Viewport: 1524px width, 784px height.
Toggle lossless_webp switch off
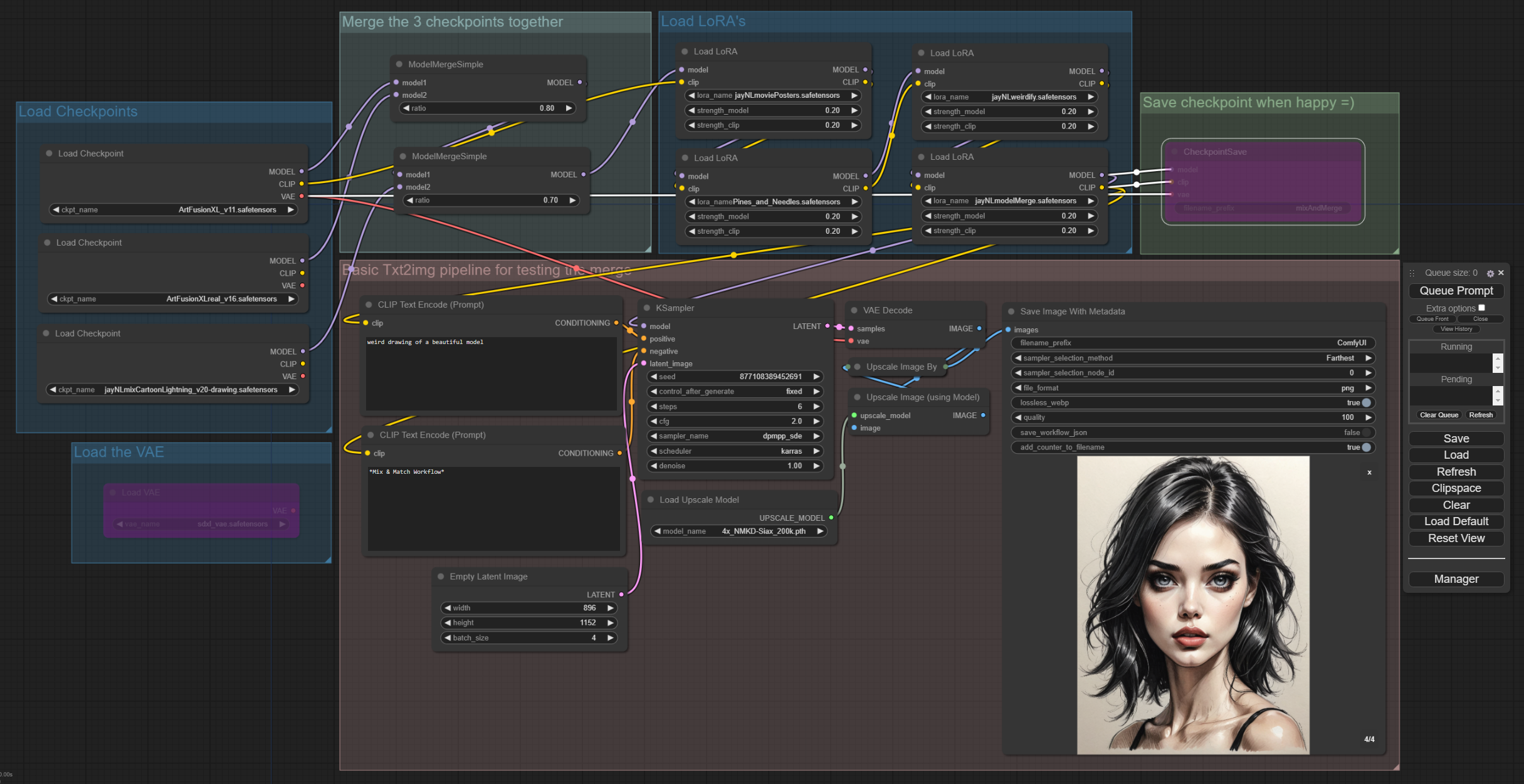point(1366,403)
